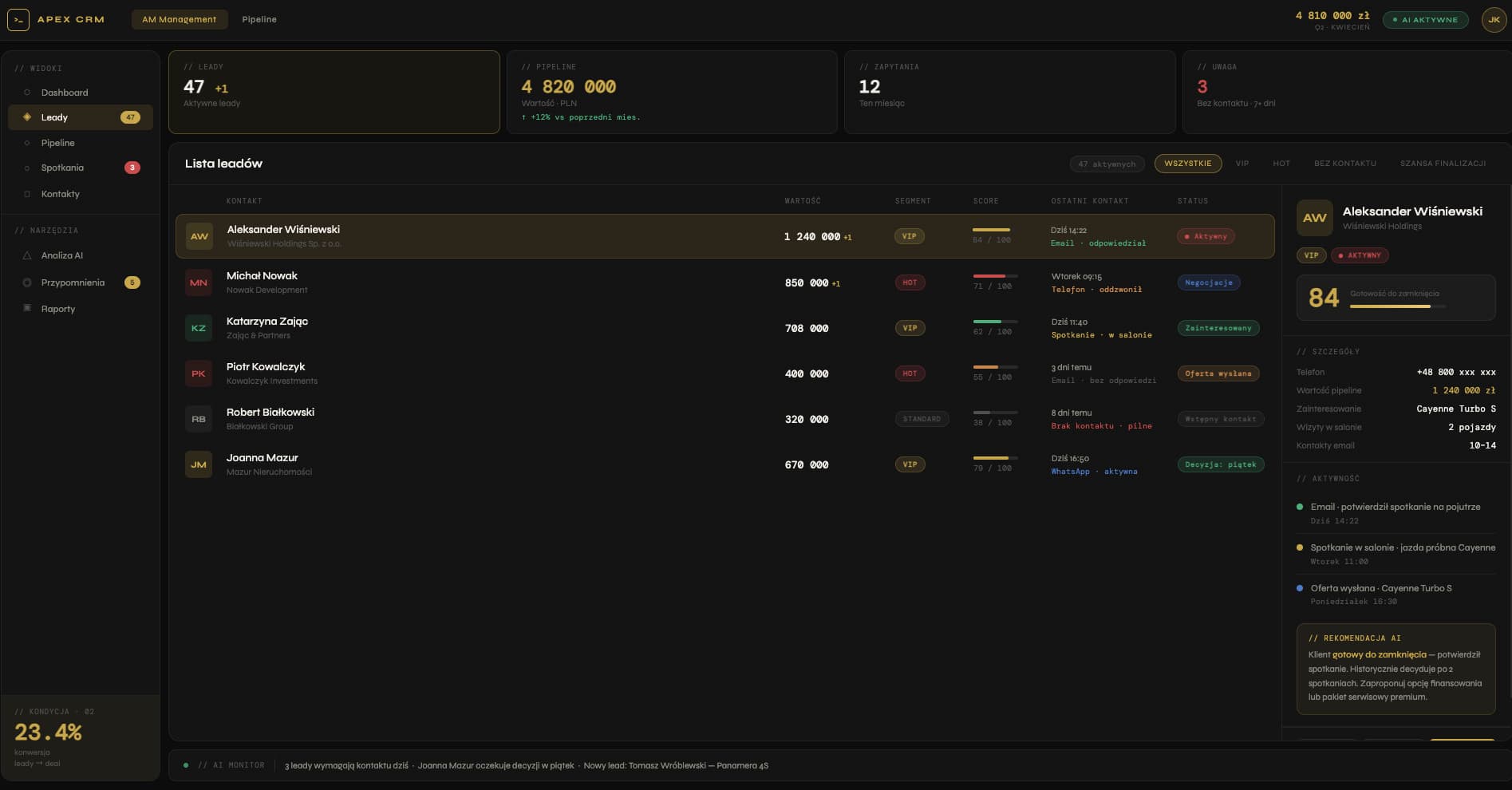Click the RB avatar for Robert Białkowski
1512x790 pixels.
tap(199, 419)
